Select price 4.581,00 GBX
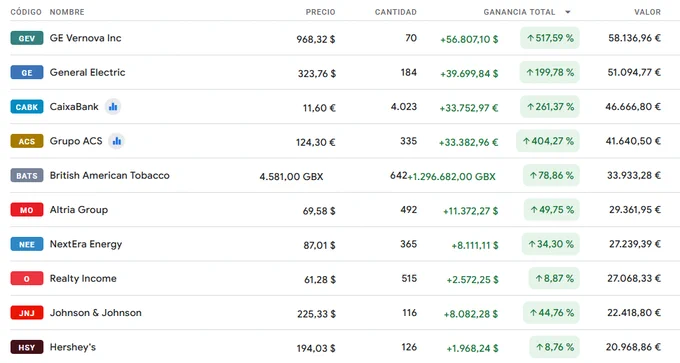Viewport: 680px width, 363px height. click(x=291, y=177)
